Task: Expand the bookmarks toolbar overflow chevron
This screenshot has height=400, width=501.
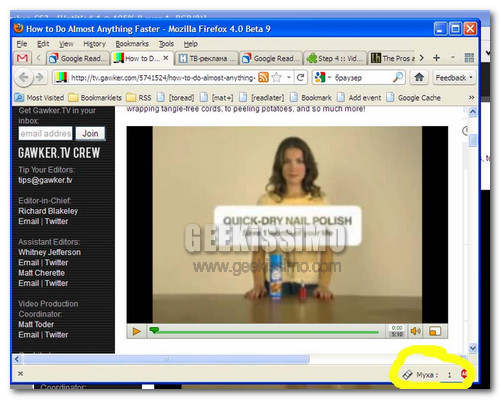Action: pos(471,98)
